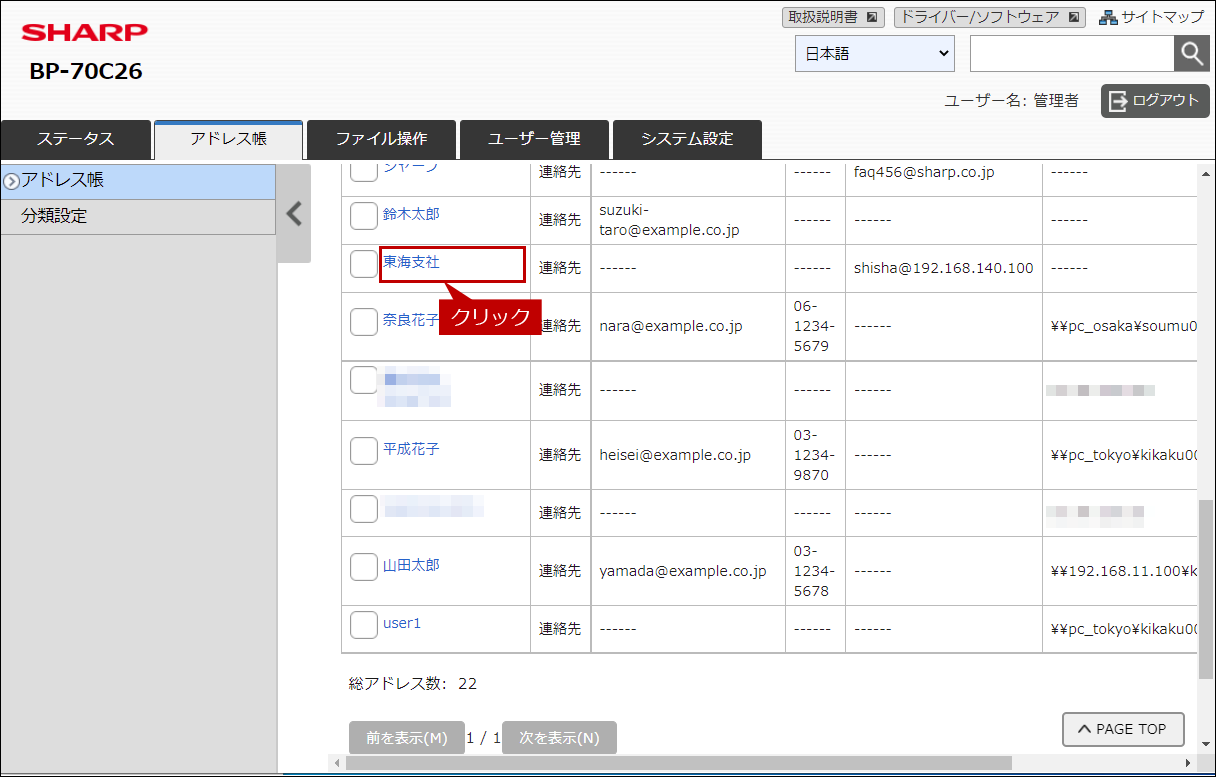Open the 日本語 language dropdown
Viewport: 1216px width, 777px height.
875,54
